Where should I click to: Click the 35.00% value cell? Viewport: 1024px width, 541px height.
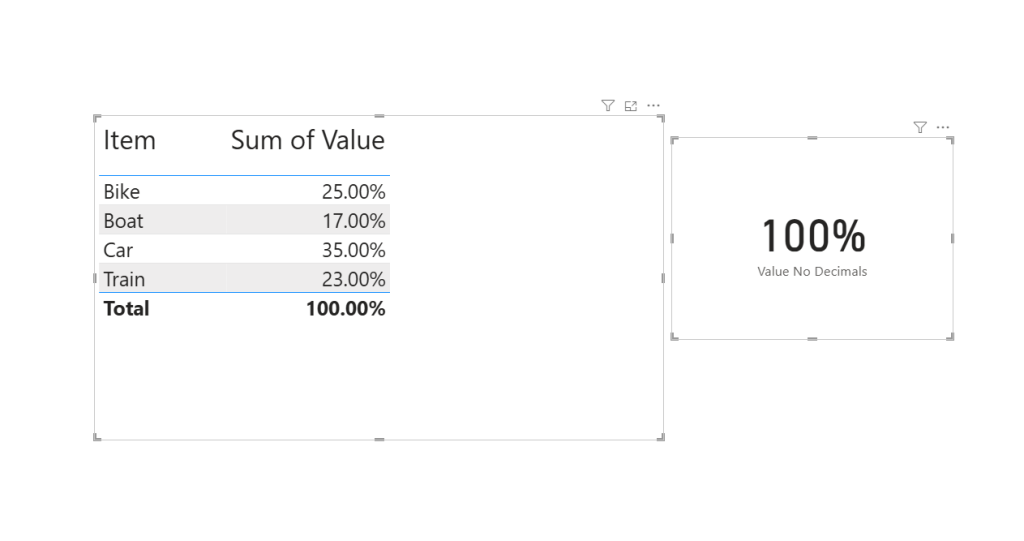point(353,249)
